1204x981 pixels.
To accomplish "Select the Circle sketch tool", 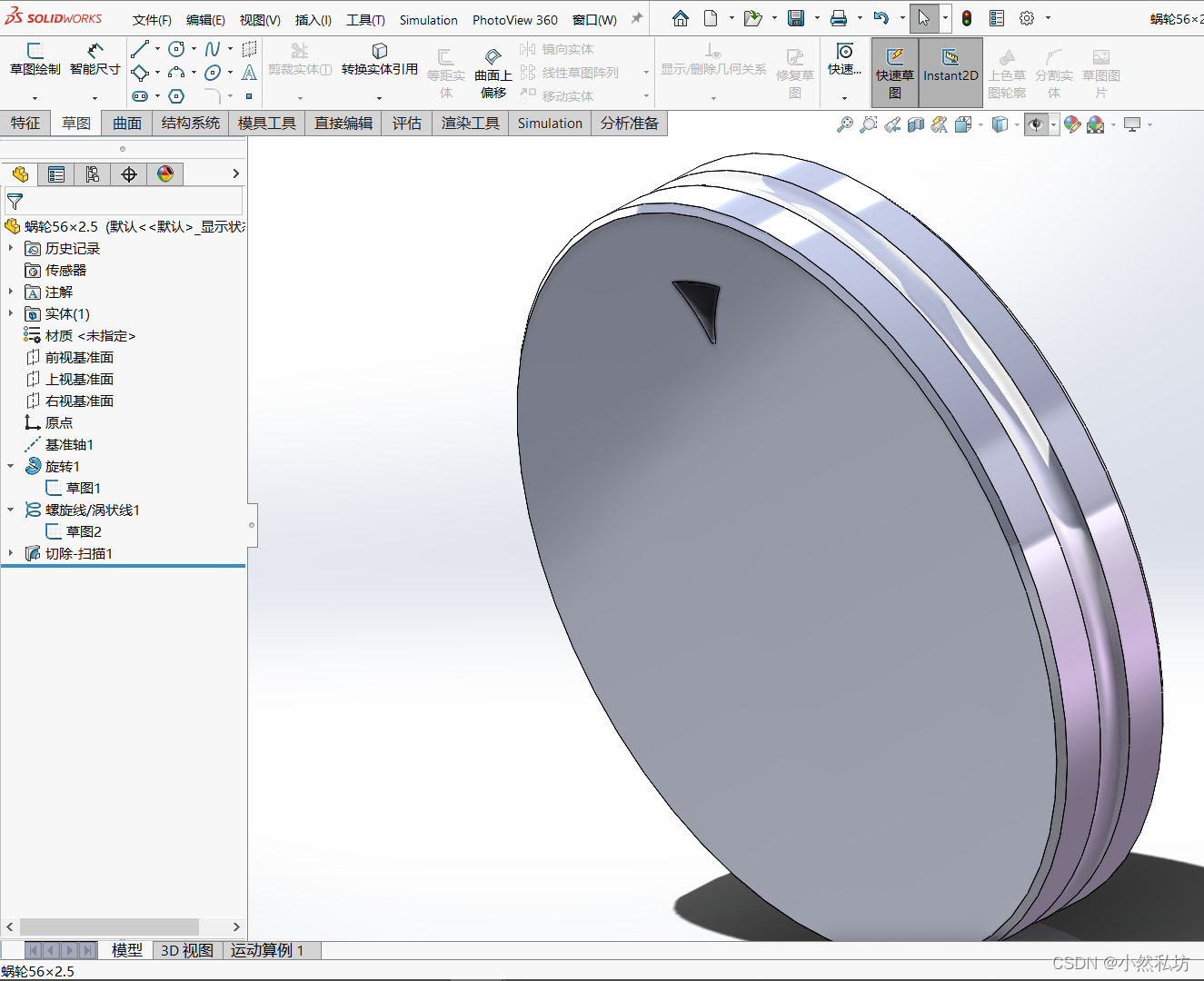I will point(176,49).
